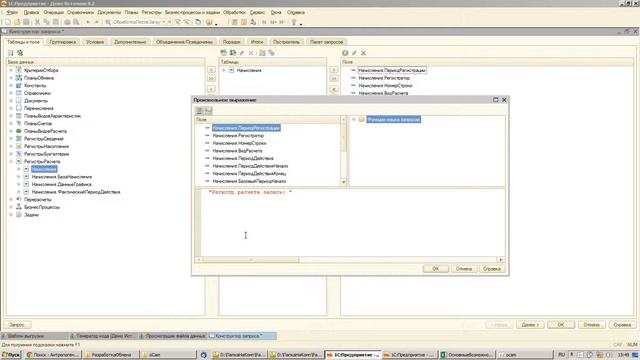Open the Итоги tab
The width and height of the screenshot is (640, 360).
(257, 42)
